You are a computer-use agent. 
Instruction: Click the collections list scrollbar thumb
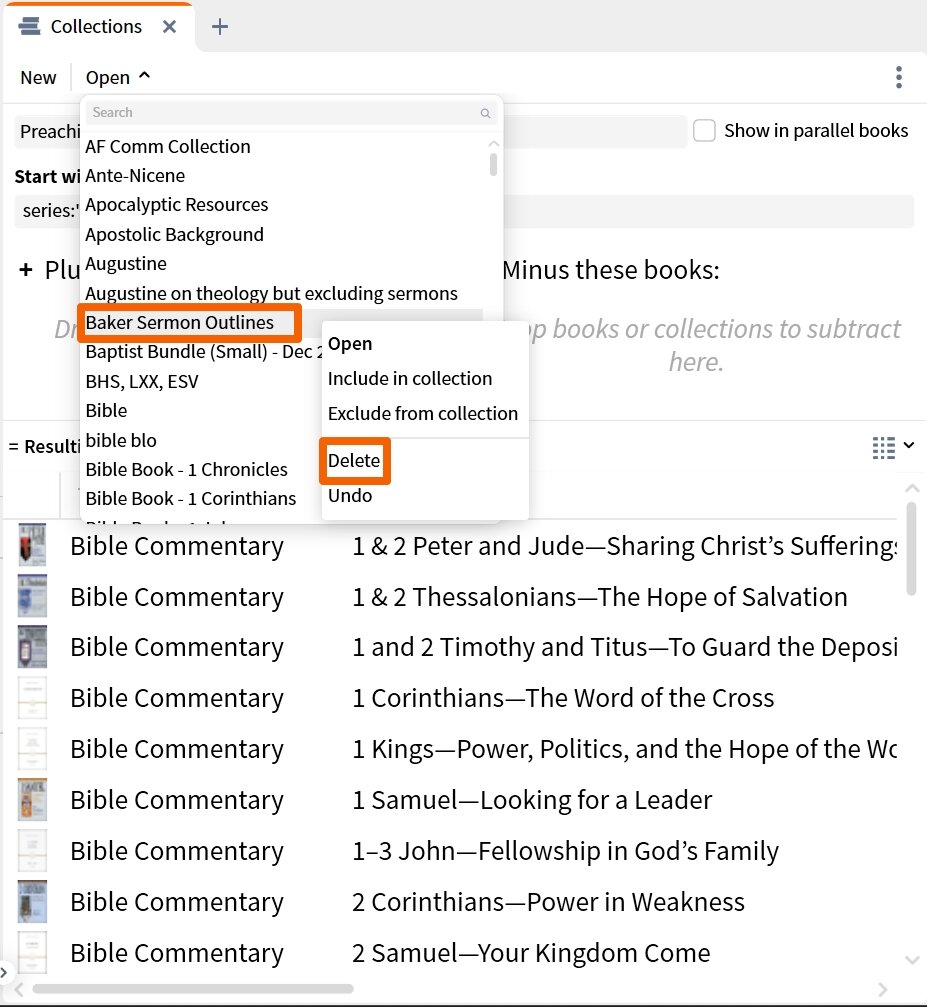pyautogui.click(x=493, y=164)
